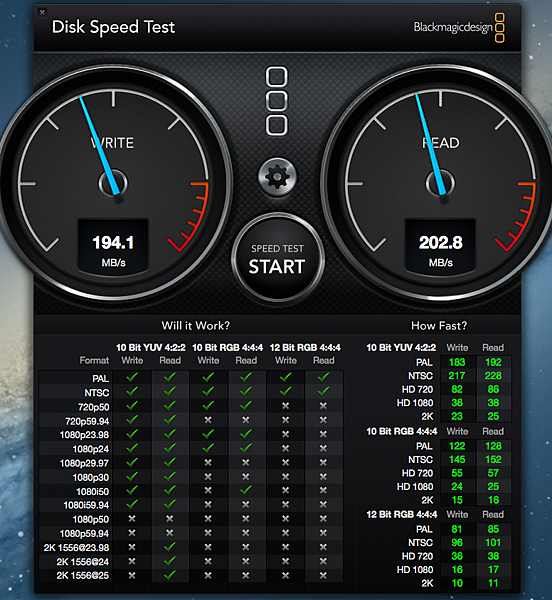Select the 720p59.94 format row label

coord(87,421)
